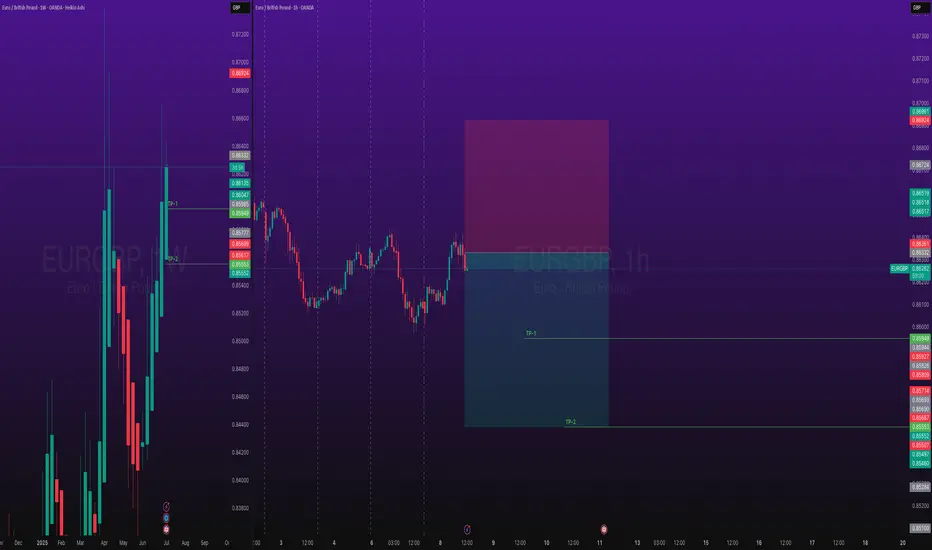Click the Euro / British Pound 1h chart title
This screenshot has width=932, height=550.
pyautogui.click(x=285, y=8)
